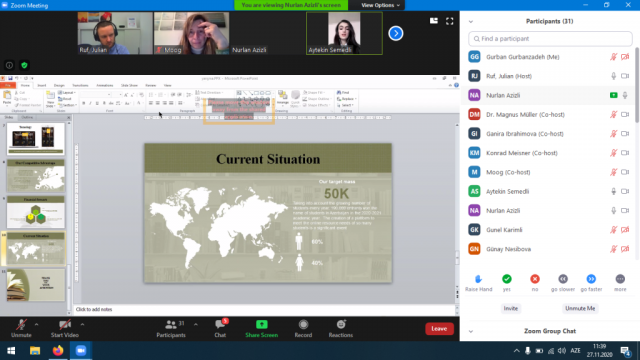Toggle camera icon for Günay Nesibova
This screenshot has width=640, height=360.
click(x=625, y=249)
